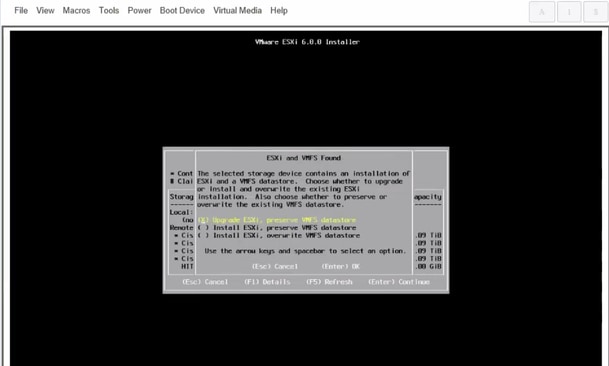
Task: Open the Virtual Media menu
Action: (x=237, y=10)
